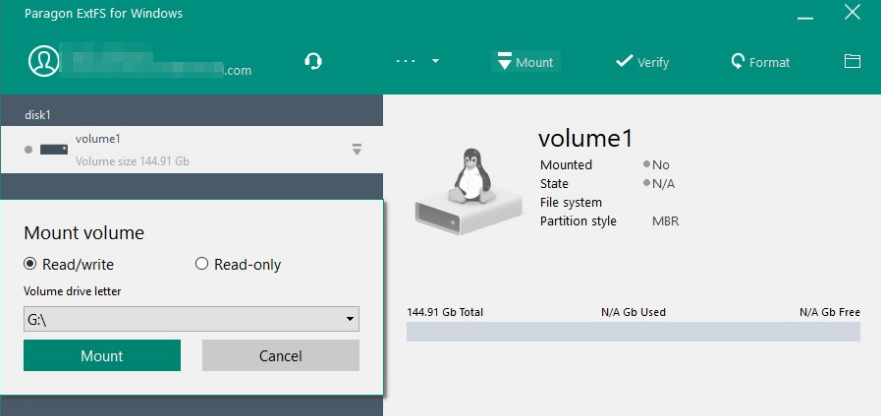Click the volume1 mount arrow icon
This screenshot has height=416, width=881.
click(357, 150)
